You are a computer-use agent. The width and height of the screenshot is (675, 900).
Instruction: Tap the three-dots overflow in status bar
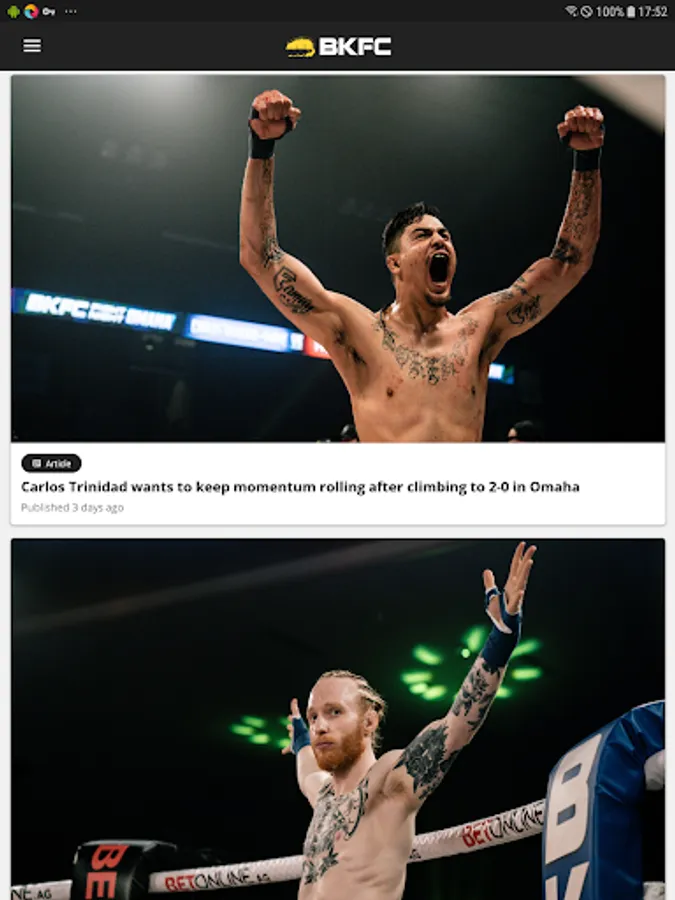(71, 11)
